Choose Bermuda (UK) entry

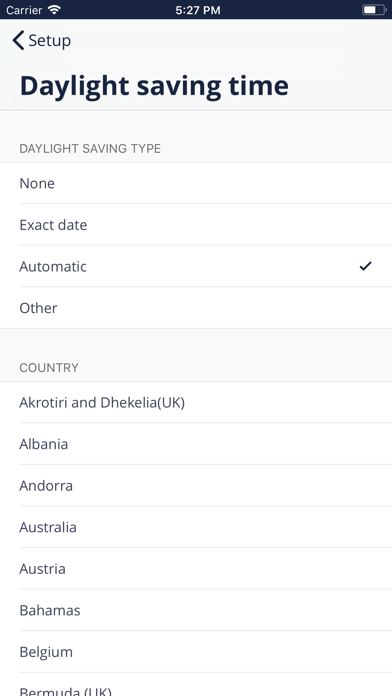pyautogui.click(x=196, y=684)
